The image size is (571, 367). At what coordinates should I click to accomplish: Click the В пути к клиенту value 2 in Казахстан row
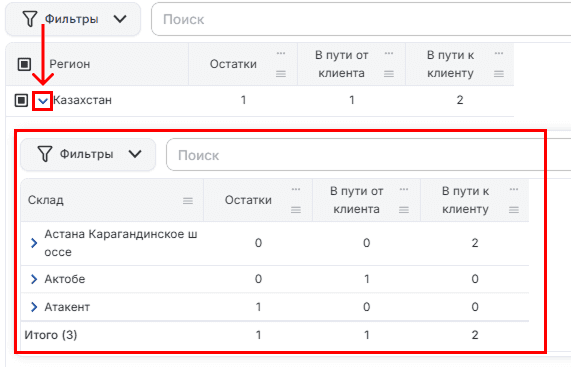(460, 100)
